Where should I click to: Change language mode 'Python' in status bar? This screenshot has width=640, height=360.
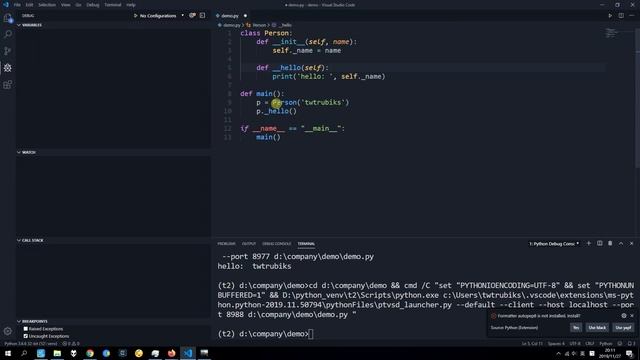click(606, 344)
